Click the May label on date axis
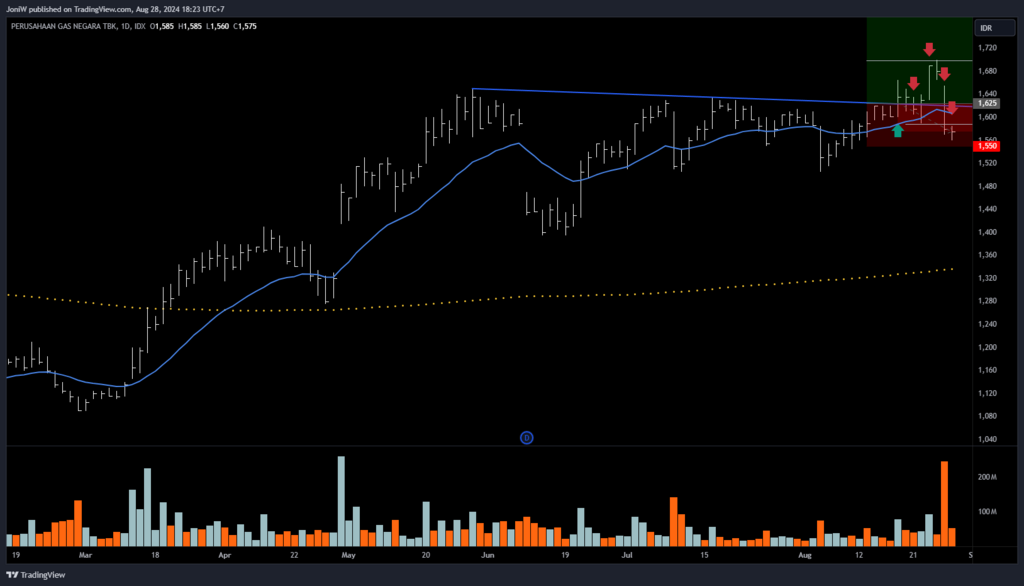The width and height of the screenshot is (1024, 586). coord(348,553)
